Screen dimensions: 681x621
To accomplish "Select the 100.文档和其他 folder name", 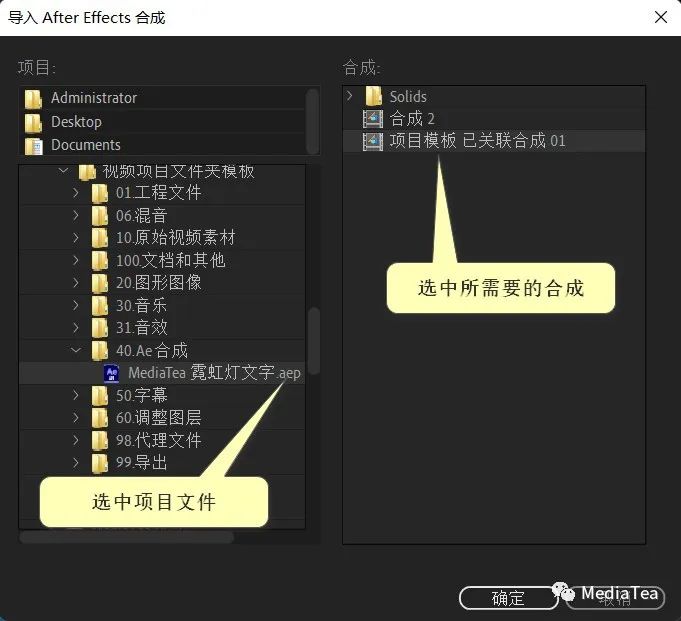I will coord(170,261).
